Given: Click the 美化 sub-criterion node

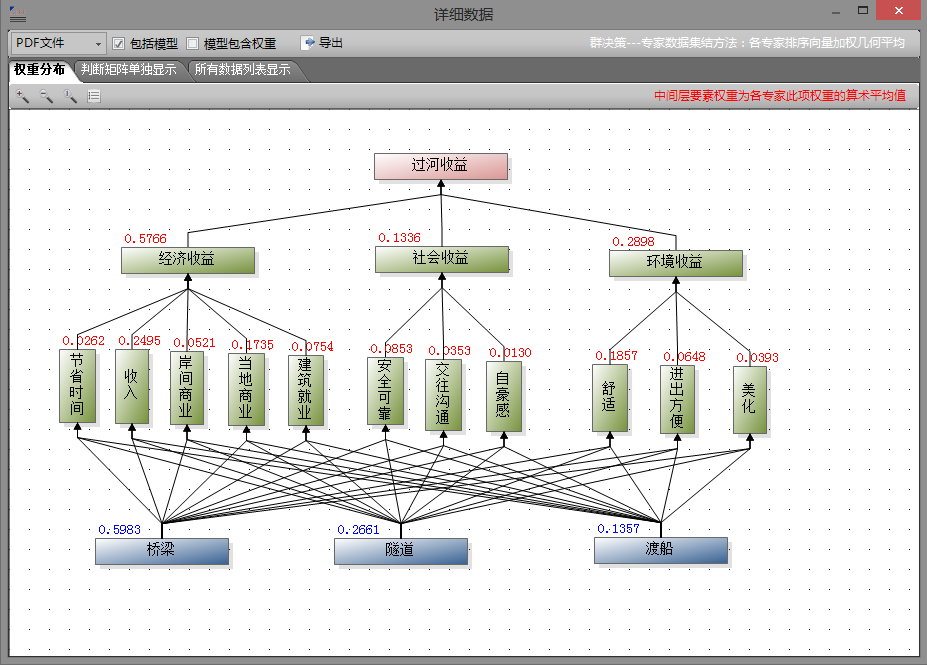Looking at the screenshot, I should point(750,400).
